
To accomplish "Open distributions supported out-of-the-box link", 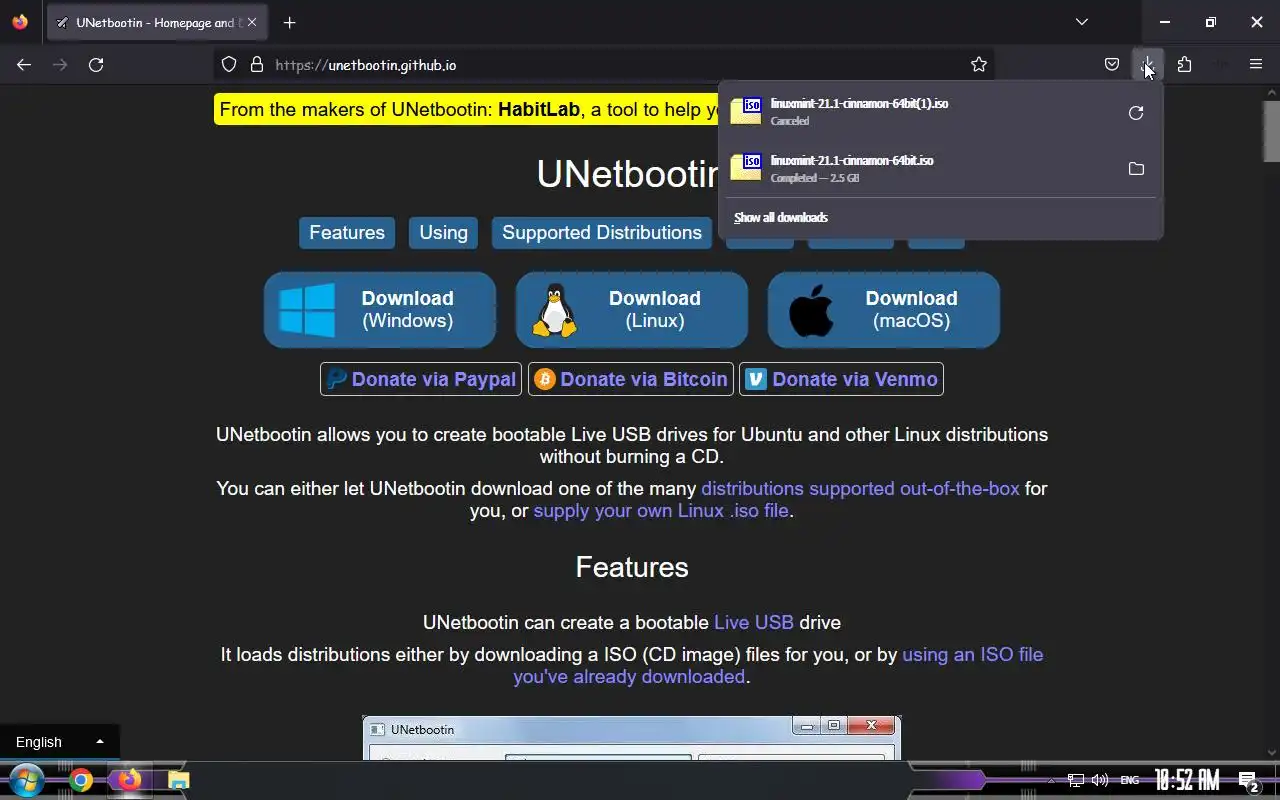I will tap(860, 489).
